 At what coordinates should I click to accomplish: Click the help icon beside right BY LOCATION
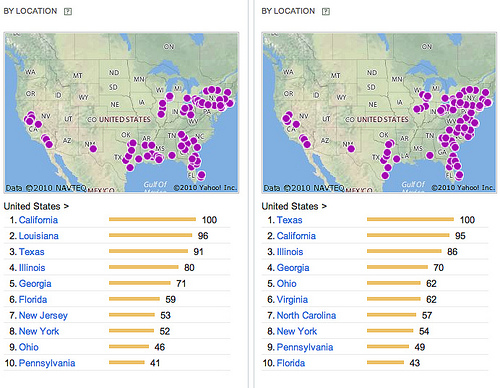click(326, 12)
